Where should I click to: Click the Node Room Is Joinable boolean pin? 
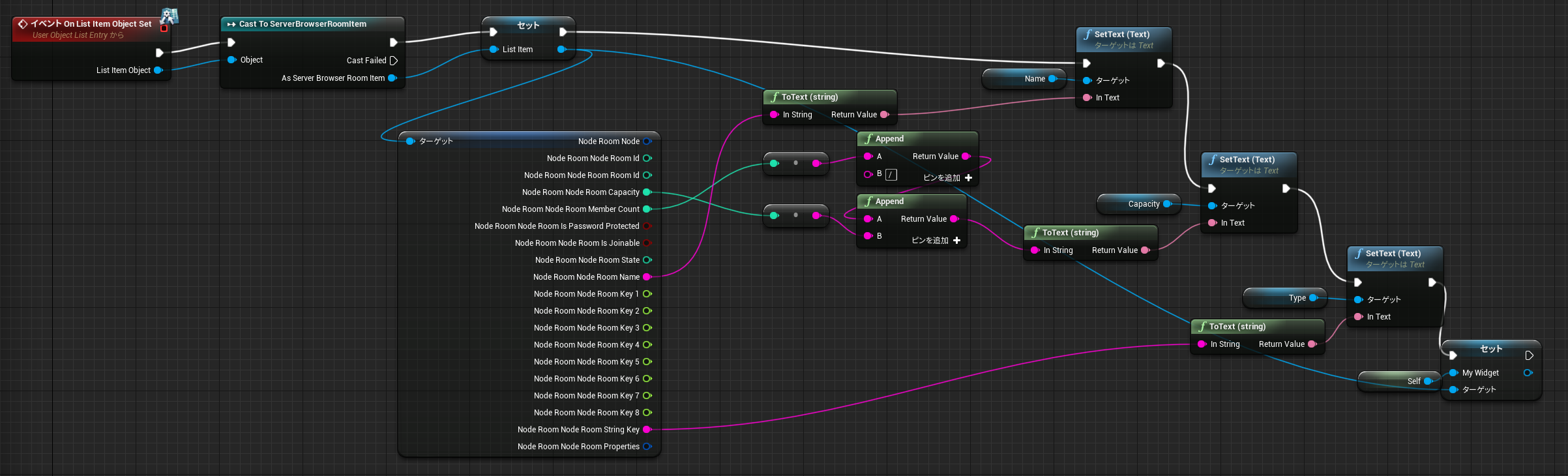tap(647, 243)
